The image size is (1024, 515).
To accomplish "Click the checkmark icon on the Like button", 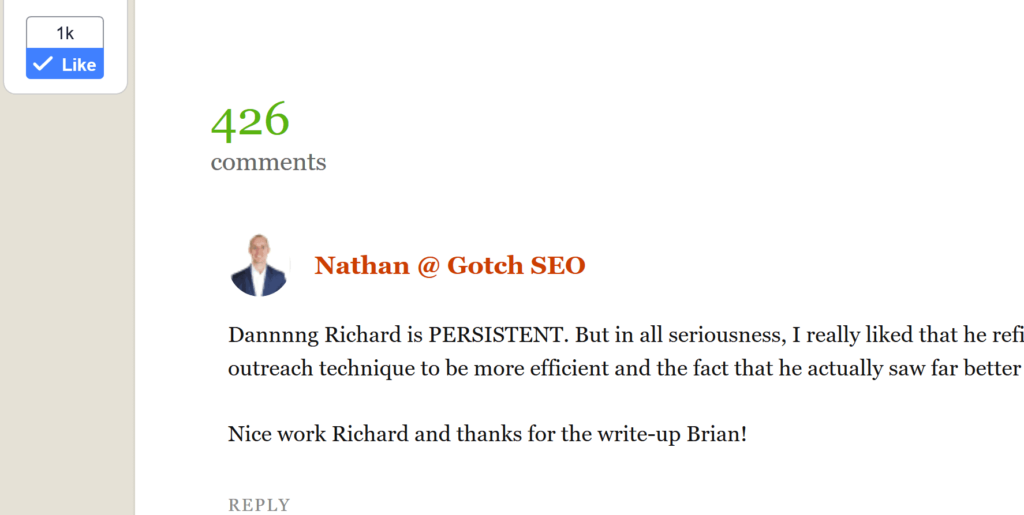I will point(42,64).
